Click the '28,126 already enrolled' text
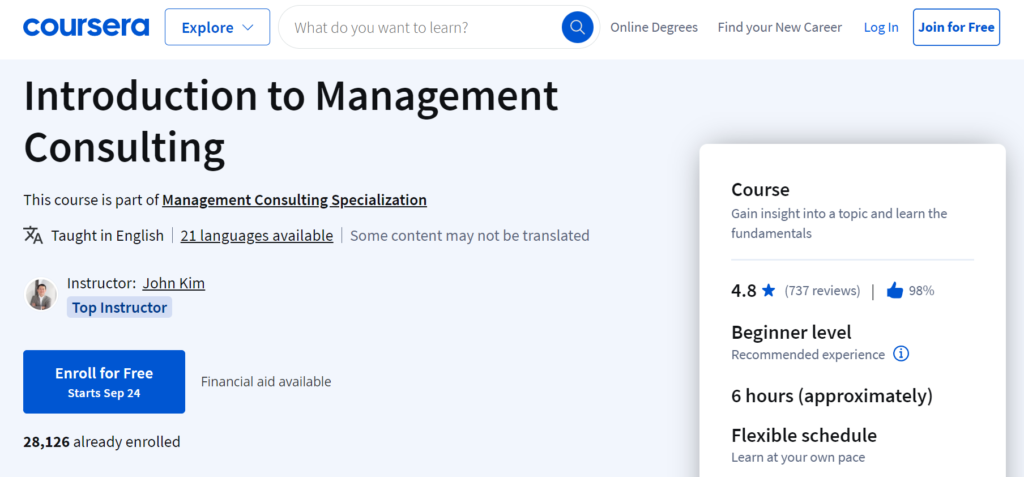This screenshot has height=477, width=1024. 102,442
